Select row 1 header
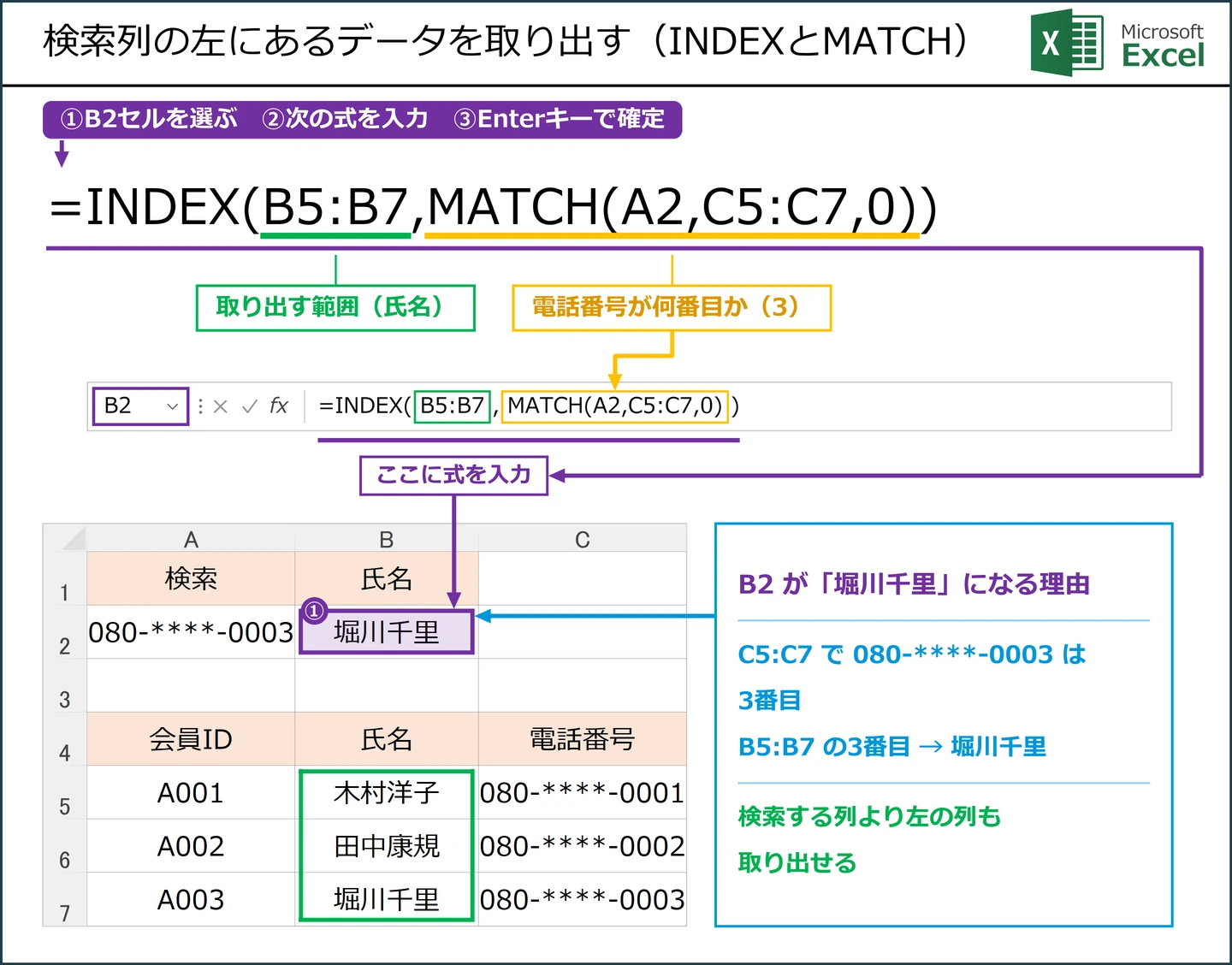Image resolution: width=1232 pixels, height=965 pixels. [x=65, y=578]
